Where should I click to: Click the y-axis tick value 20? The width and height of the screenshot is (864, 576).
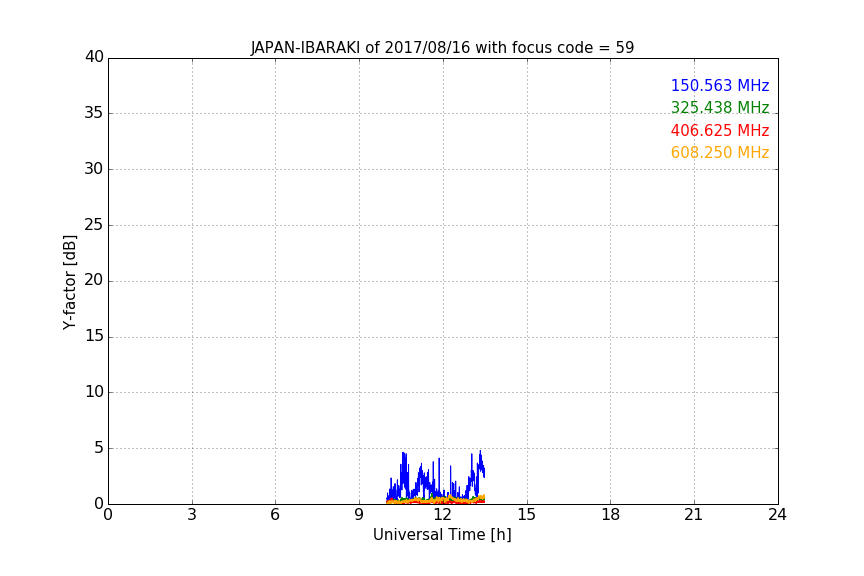[x=94, y=280]
